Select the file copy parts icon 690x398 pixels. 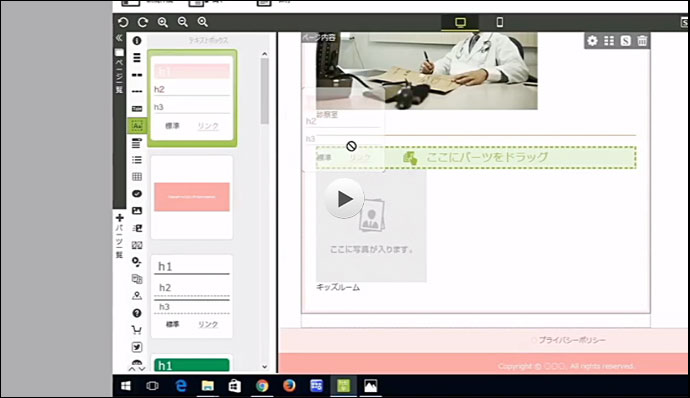pos(137,279)
